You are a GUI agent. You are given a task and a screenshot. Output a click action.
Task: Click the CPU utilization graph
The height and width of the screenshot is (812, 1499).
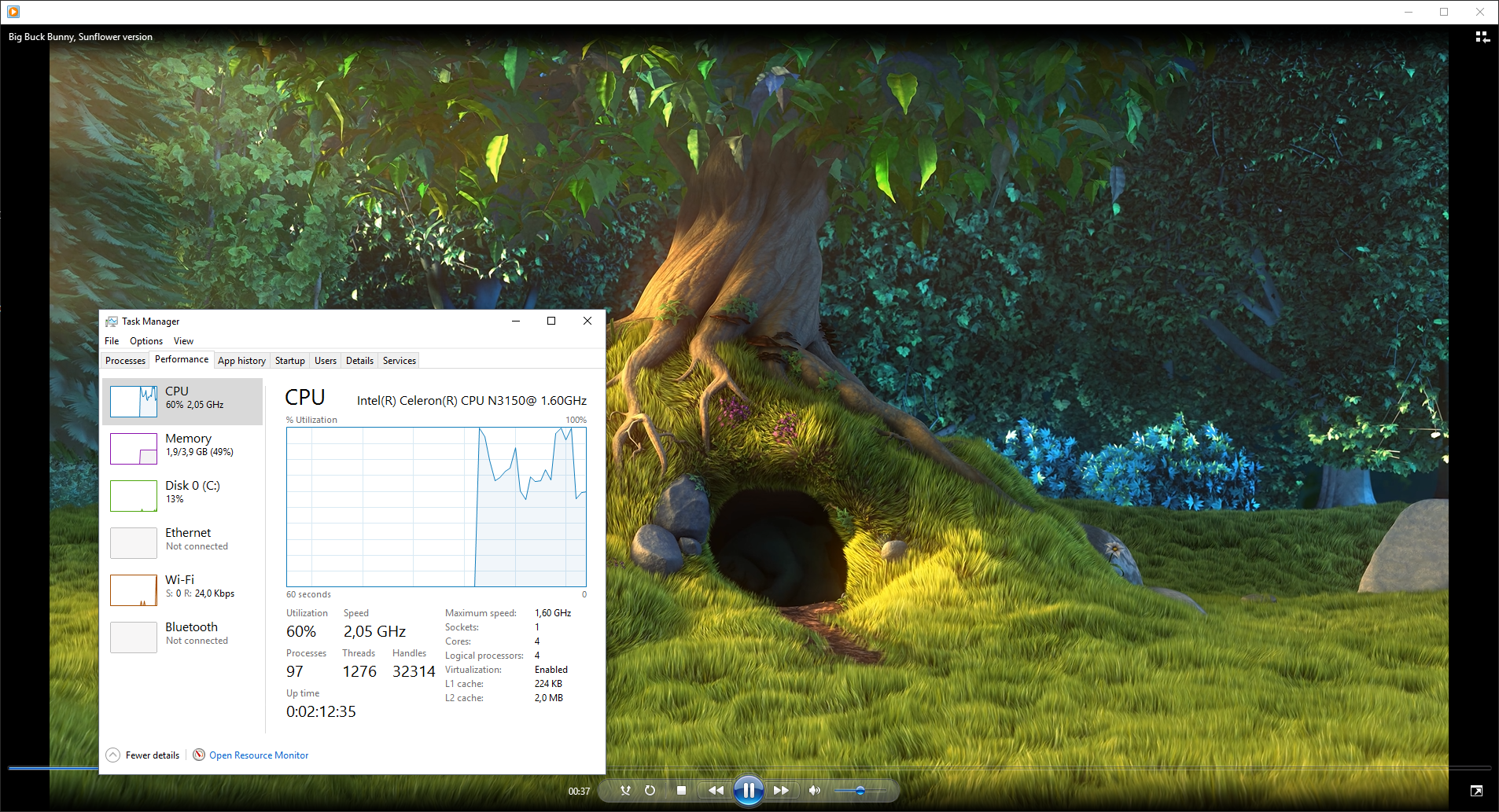(x=436, y=507)
